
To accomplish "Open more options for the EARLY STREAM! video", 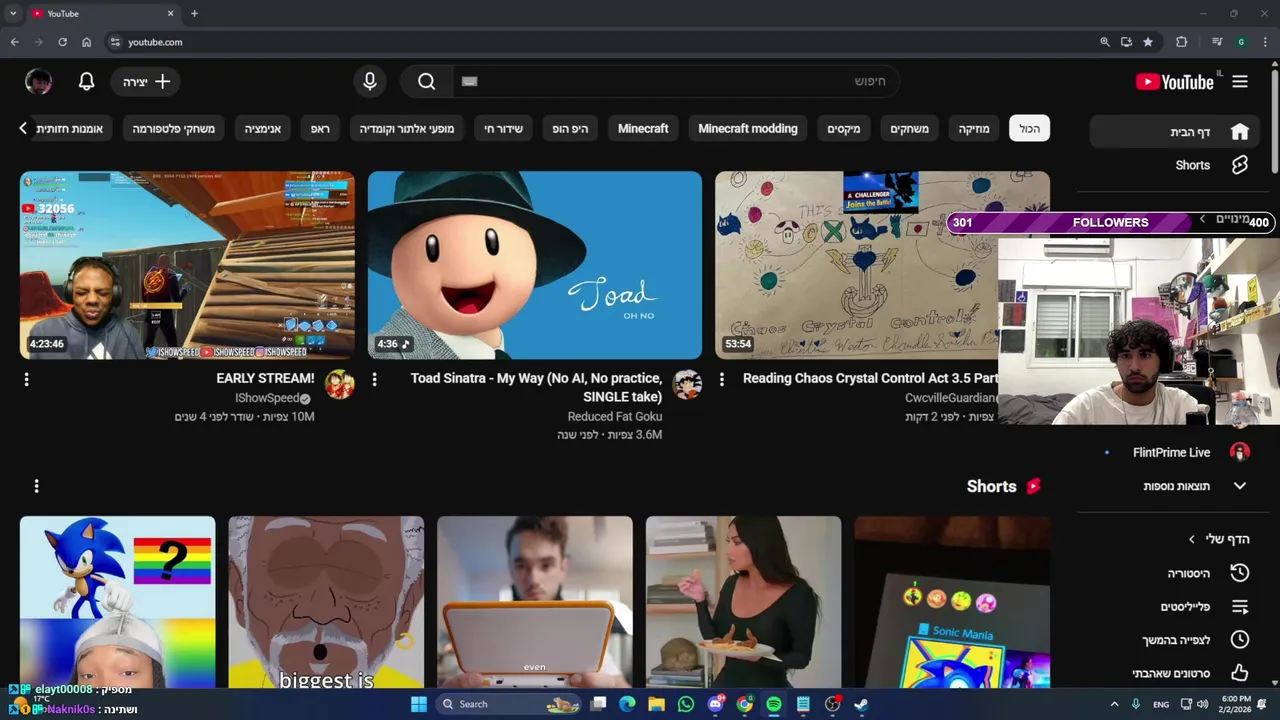I will click(x=27, y=379).
